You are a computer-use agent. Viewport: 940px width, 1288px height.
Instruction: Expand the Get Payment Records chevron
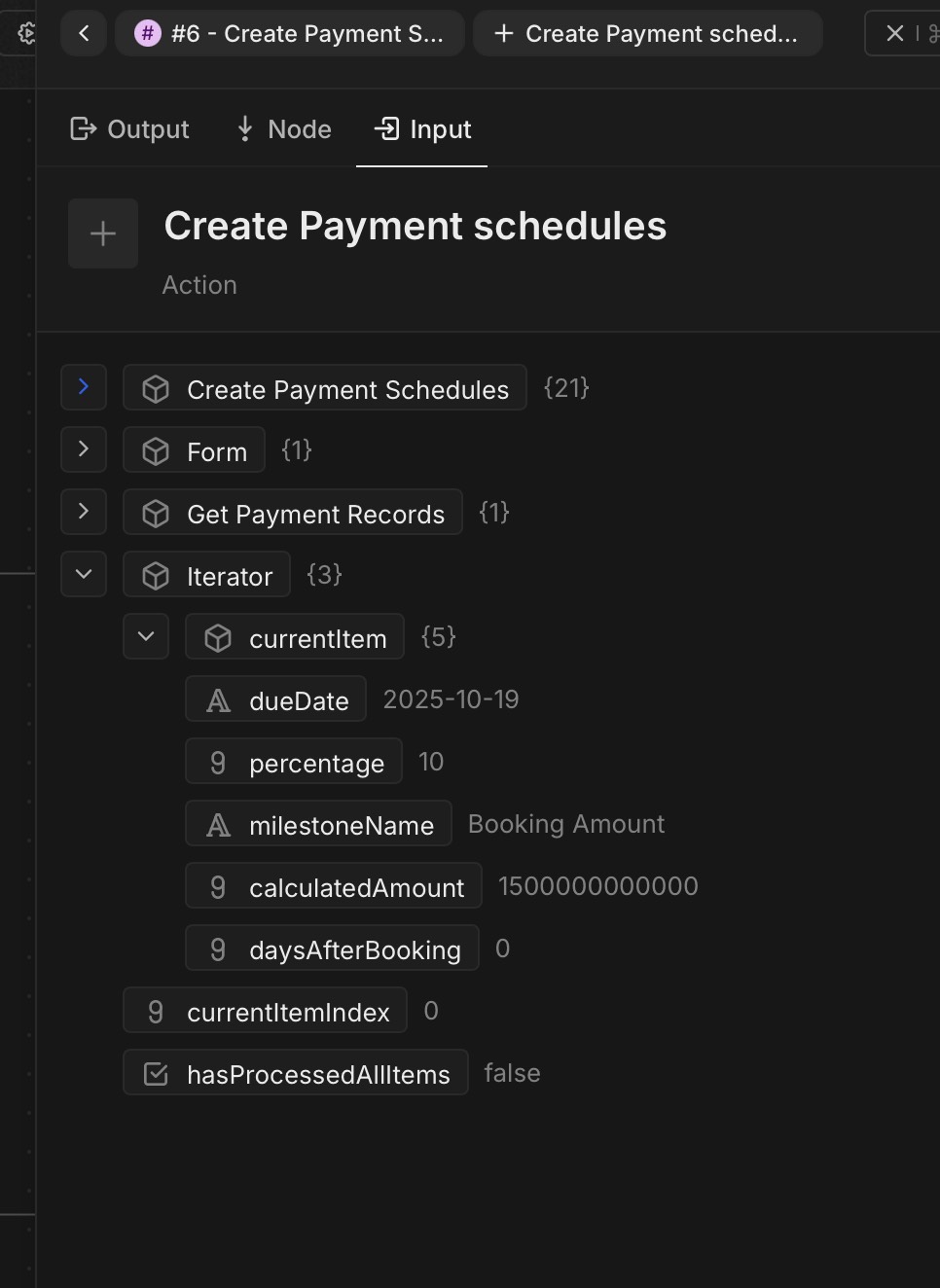84,512
